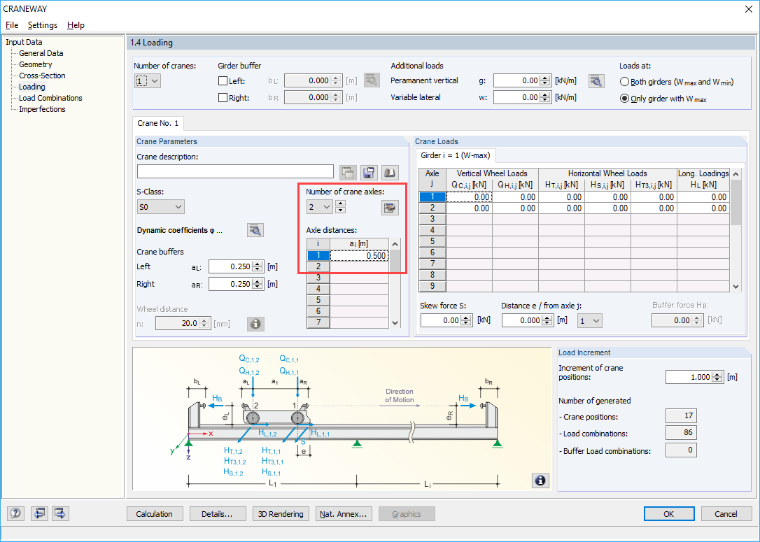
Task: Adjust the crane axles number spinner
Action: (341, 207)
